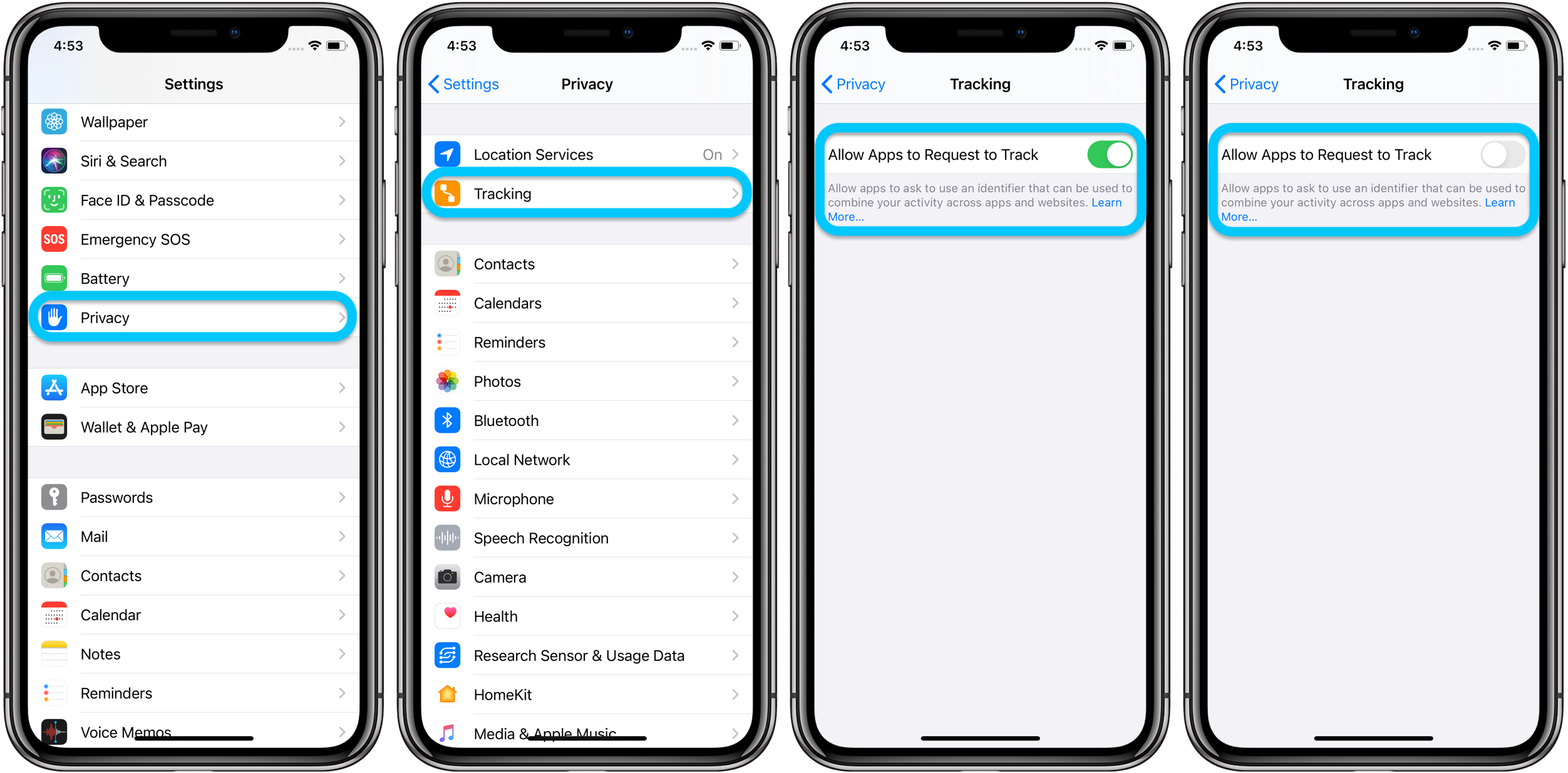Toggle Location Services On setting

[590, 154]
